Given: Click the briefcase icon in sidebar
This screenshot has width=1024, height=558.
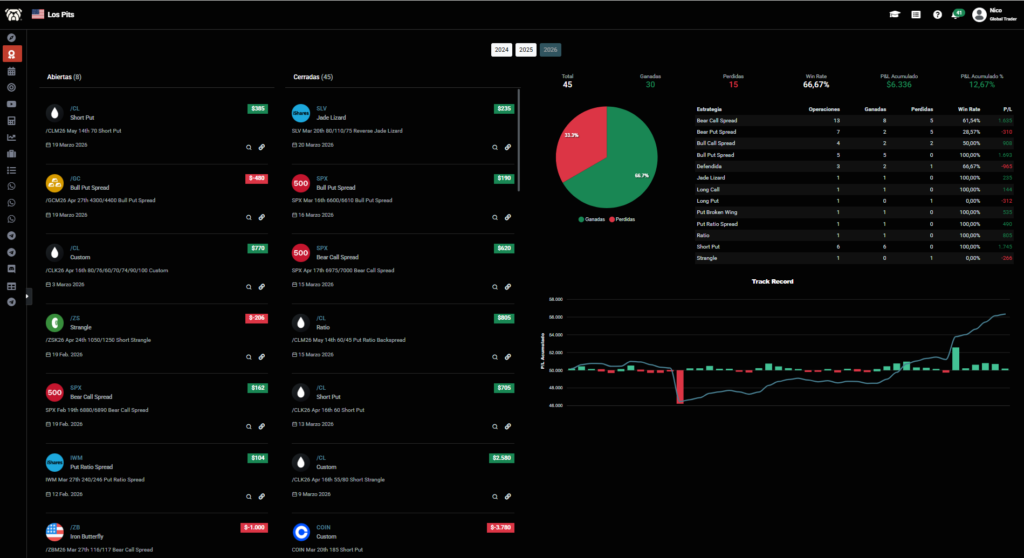Looking at the screenshot, I should click(x=11, y=154).
